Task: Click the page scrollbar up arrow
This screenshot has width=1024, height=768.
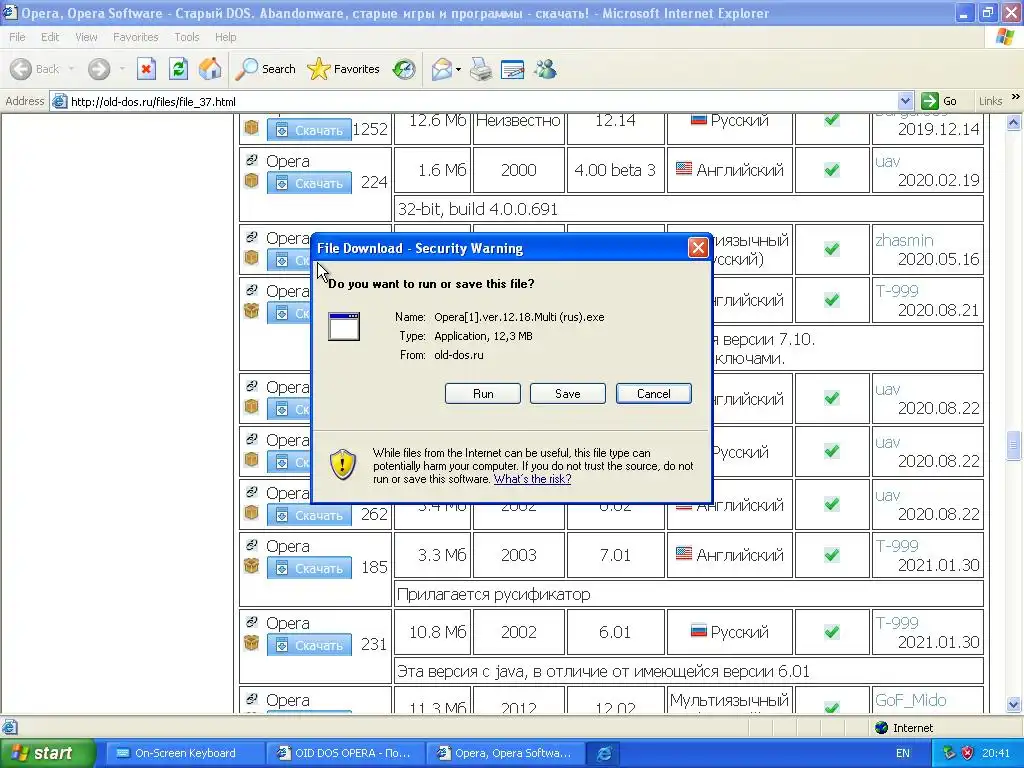Action: [x=1014, y=122]
